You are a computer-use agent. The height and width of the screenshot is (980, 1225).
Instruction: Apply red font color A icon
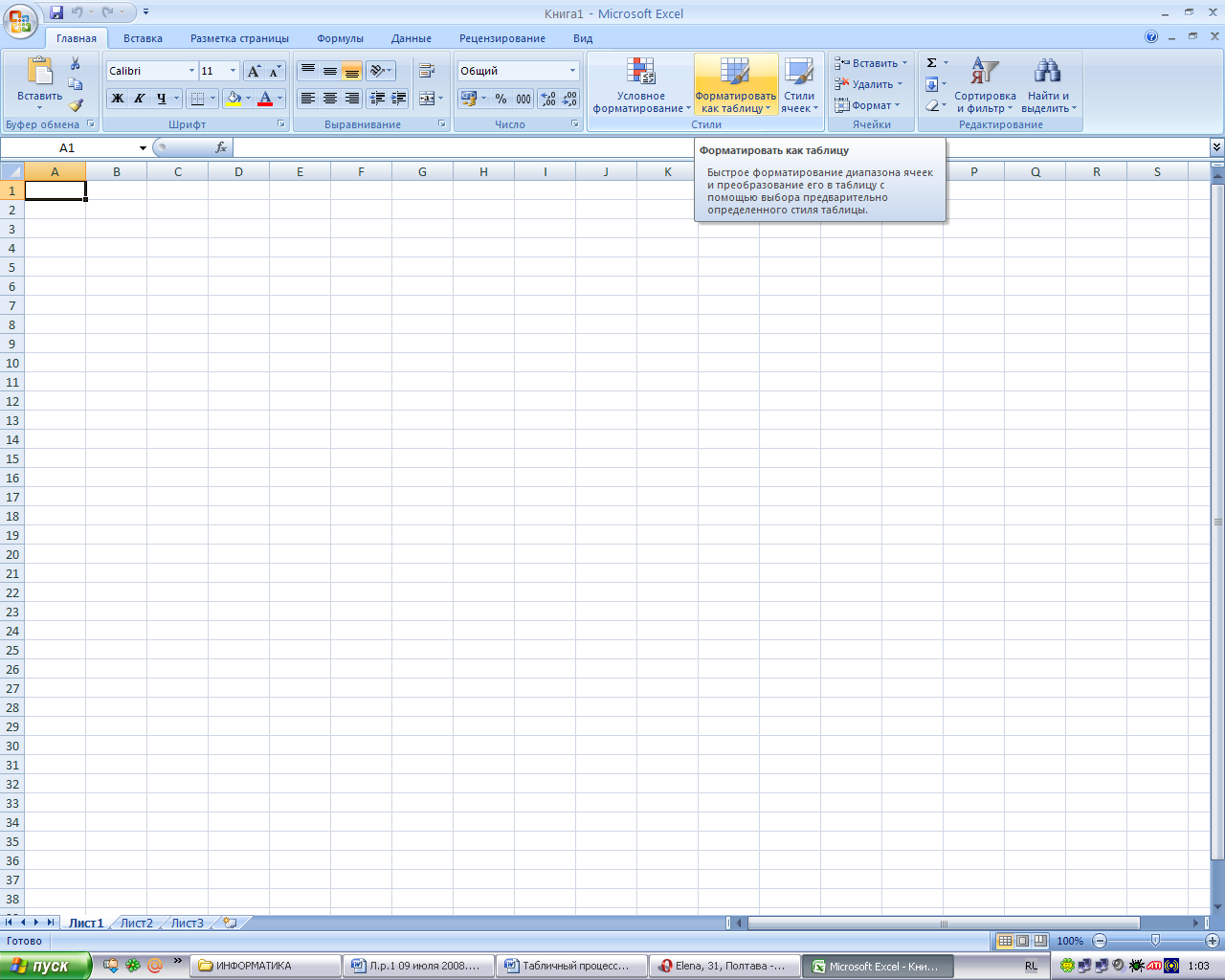pyautogui.click(x=265, y=99)
